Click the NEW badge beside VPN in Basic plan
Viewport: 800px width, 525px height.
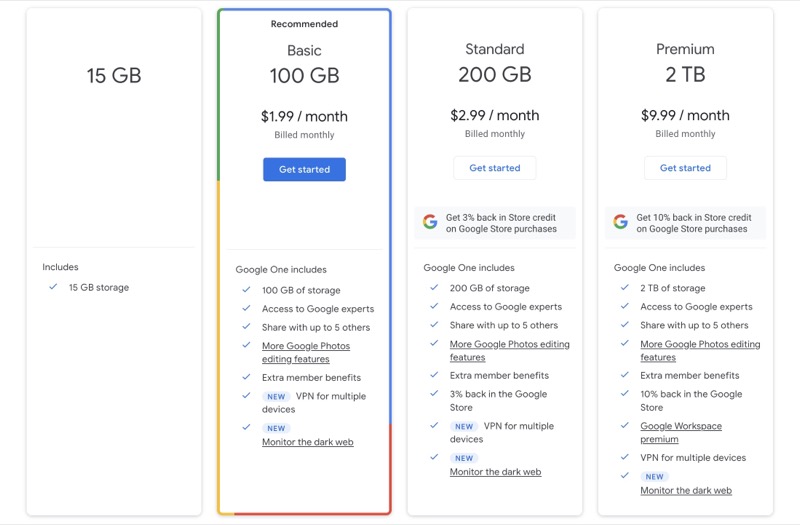pos(276,396)
